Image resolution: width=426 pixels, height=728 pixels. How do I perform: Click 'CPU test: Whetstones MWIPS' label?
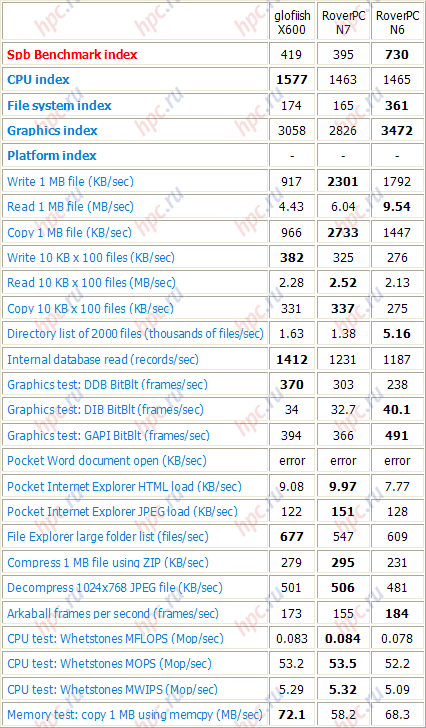(112, 689)
